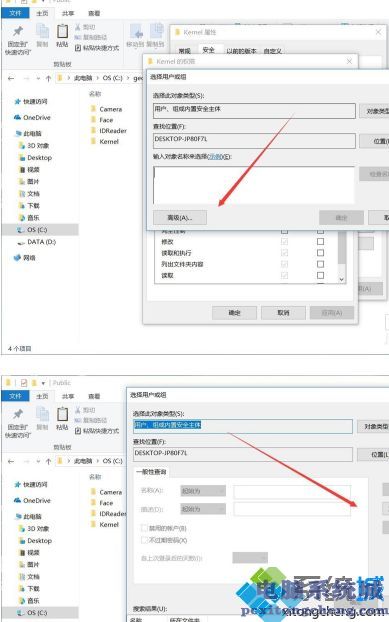Image resolution: width=389 pixels, height=622 pixels.
Task: Open the 文件 menu in upper Explorer window
Action: coord(15,13)
